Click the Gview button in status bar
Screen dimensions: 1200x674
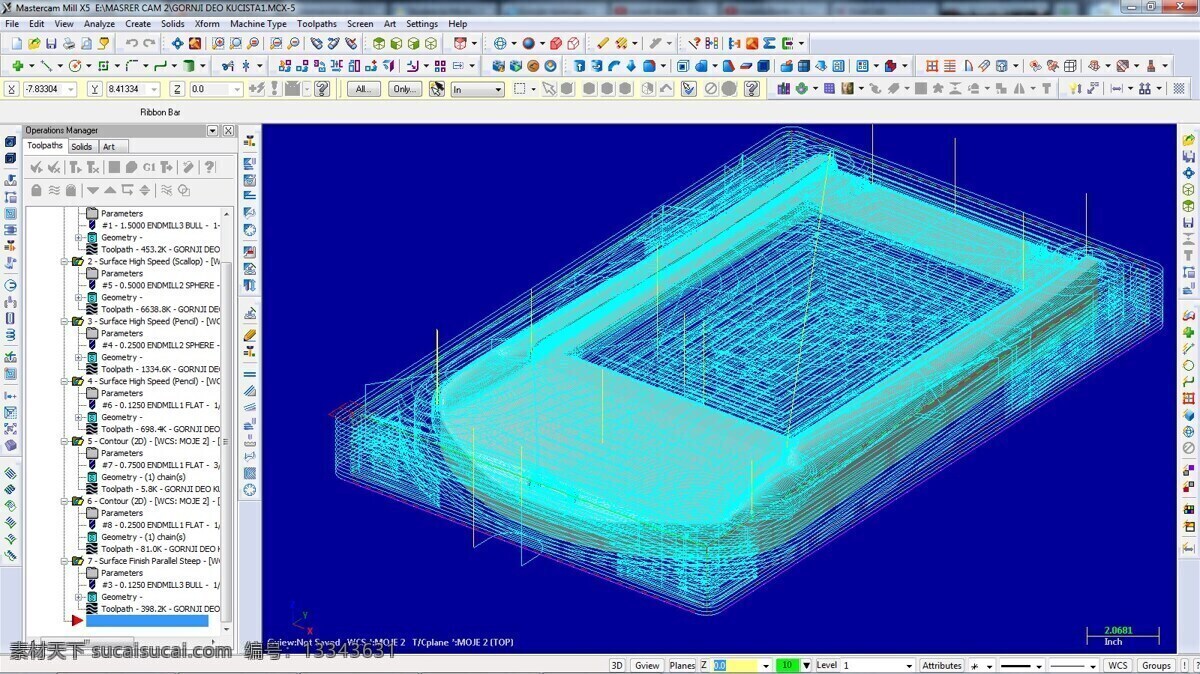[647, 665]
